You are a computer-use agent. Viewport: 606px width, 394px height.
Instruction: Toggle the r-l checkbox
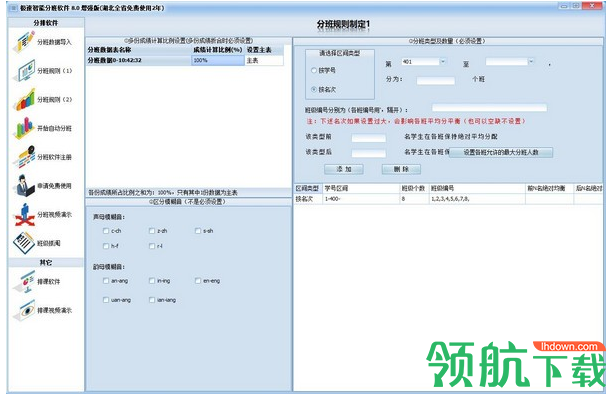[x=152, y=246]
